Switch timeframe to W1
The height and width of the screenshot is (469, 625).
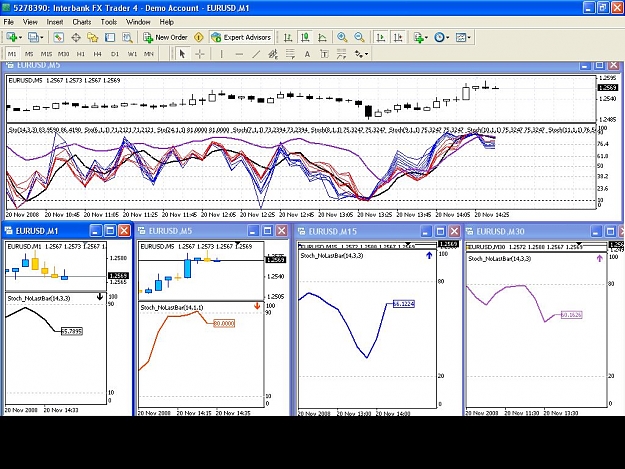[x=132, y=54]
